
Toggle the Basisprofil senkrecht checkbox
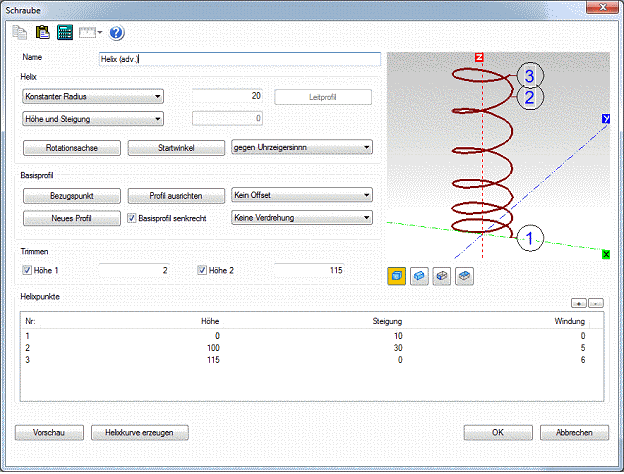coord(132,218)
